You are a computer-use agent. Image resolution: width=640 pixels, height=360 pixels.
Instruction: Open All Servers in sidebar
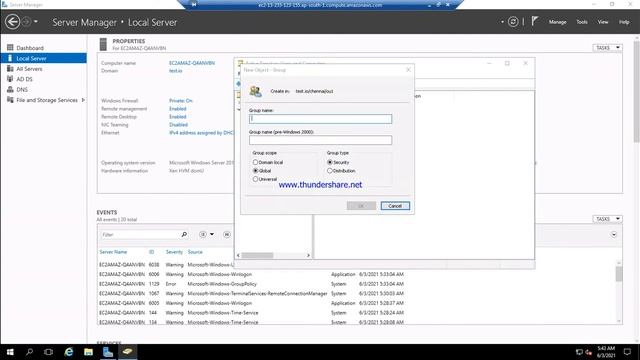[x=29, y=69]
